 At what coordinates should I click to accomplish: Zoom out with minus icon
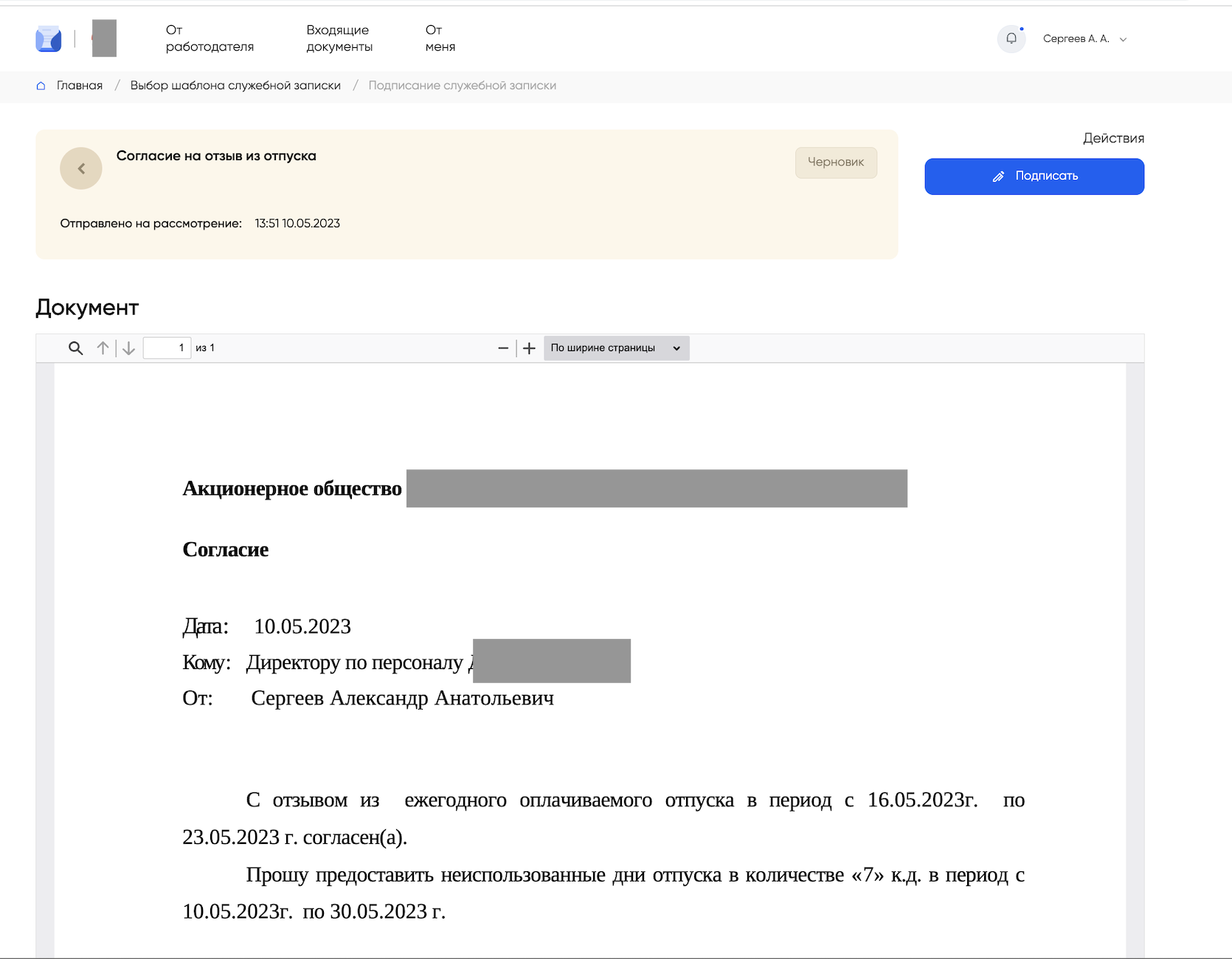[503, 348]
